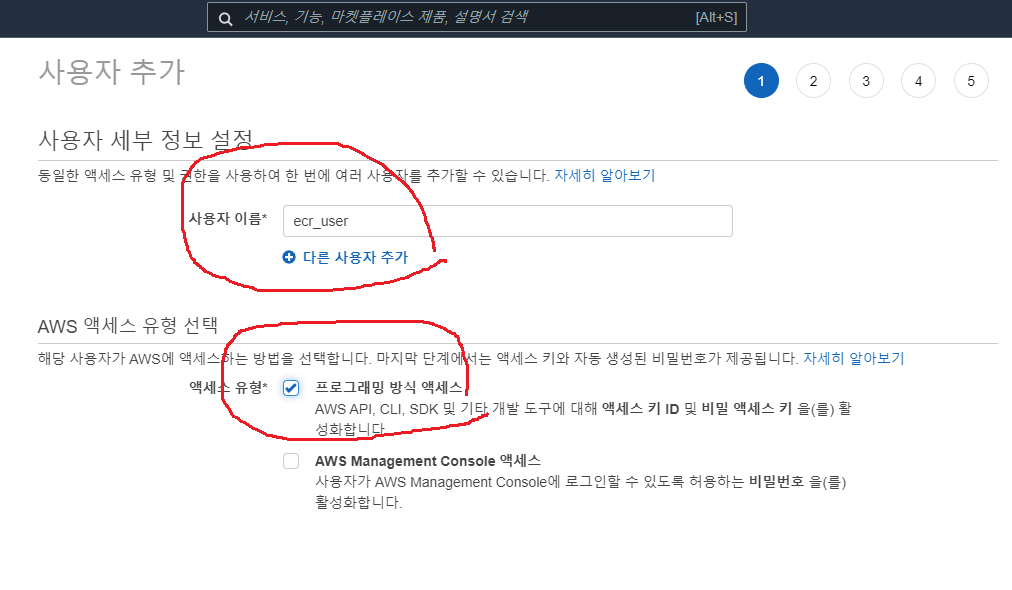
Task: Select step 3 circle in progress tracker
Action: pyautogui.click(x=866, y=81)
